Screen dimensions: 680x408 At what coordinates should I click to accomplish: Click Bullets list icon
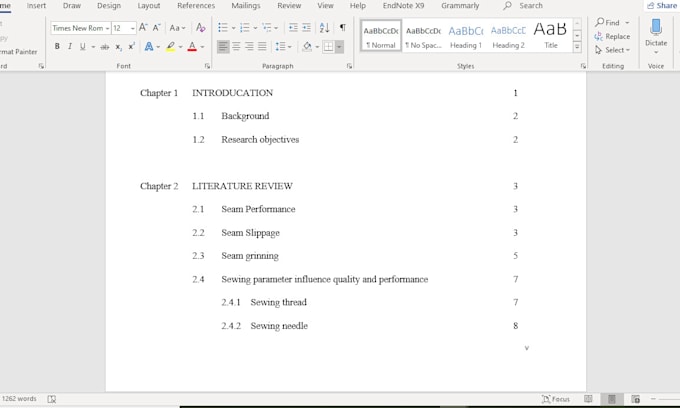223,28
